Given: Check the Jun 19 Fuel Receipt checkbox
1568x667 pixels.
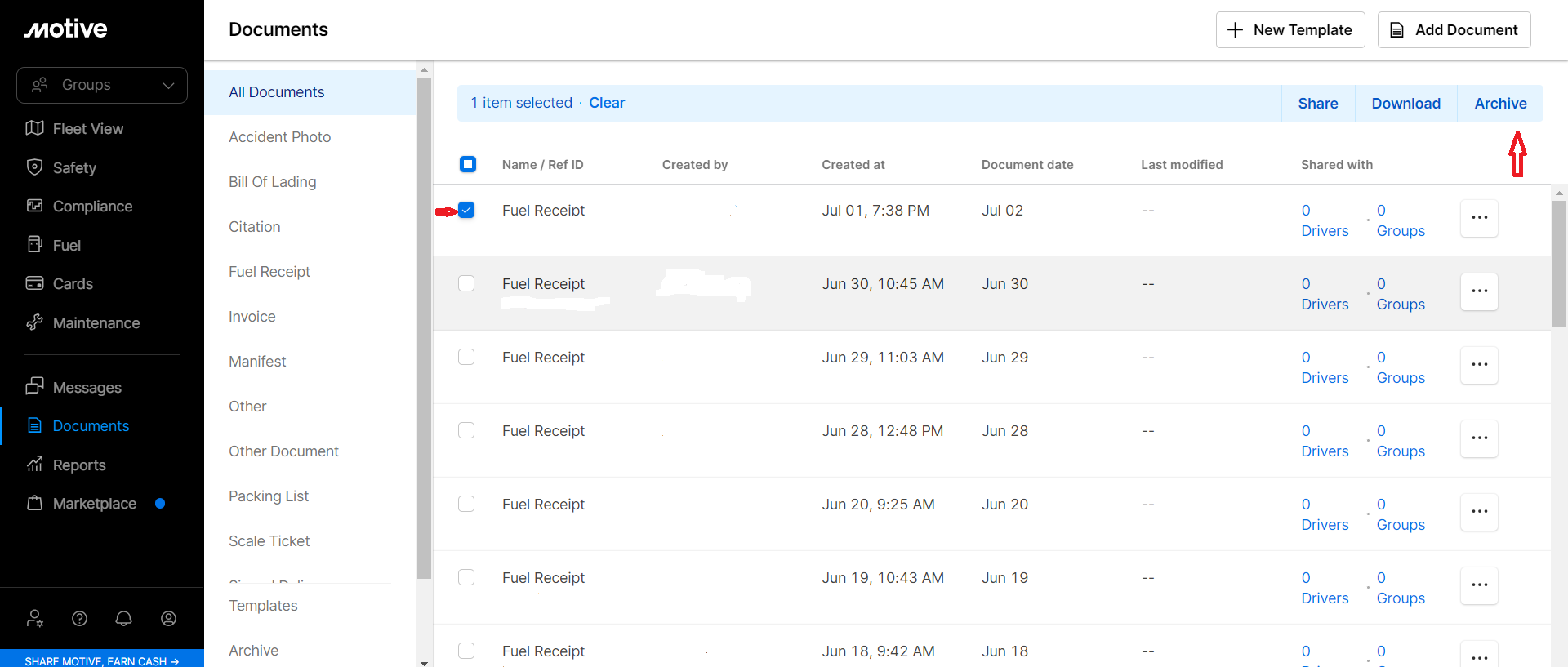Looking at the screenshot, I should click(x=466, y=577).
